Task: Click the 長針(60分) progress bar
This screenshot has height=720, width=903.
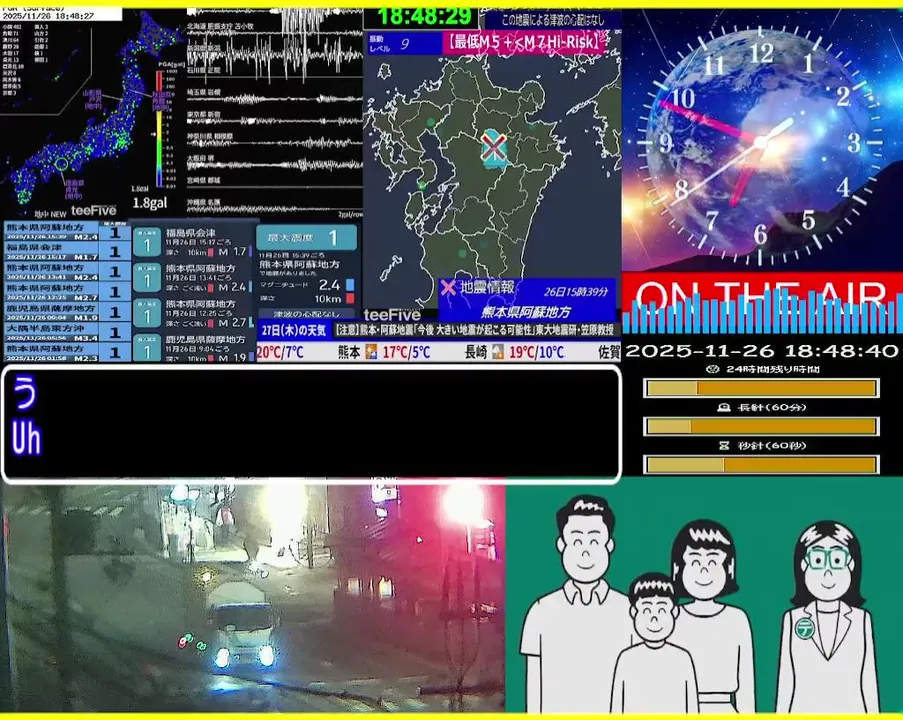Action: (761, 426)
